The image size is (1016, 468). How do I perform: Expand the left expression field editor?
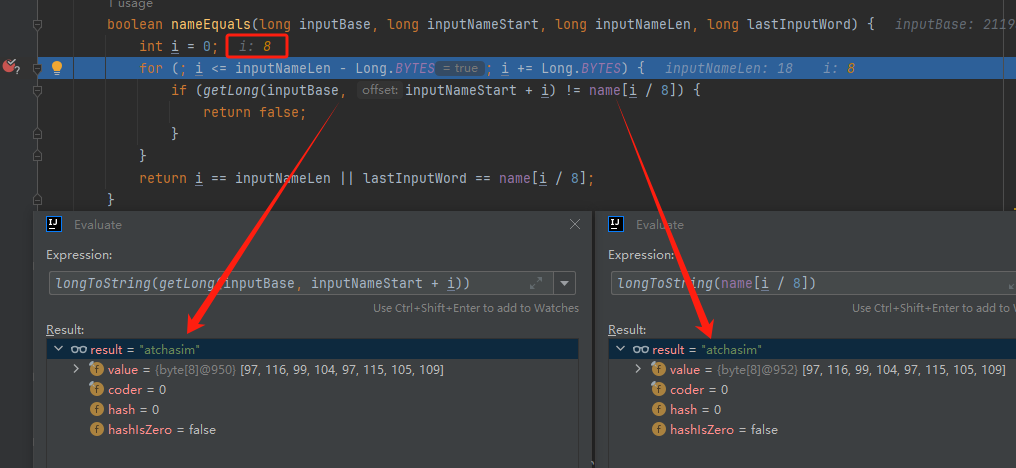pyautogui.click(x=536, y=283)
